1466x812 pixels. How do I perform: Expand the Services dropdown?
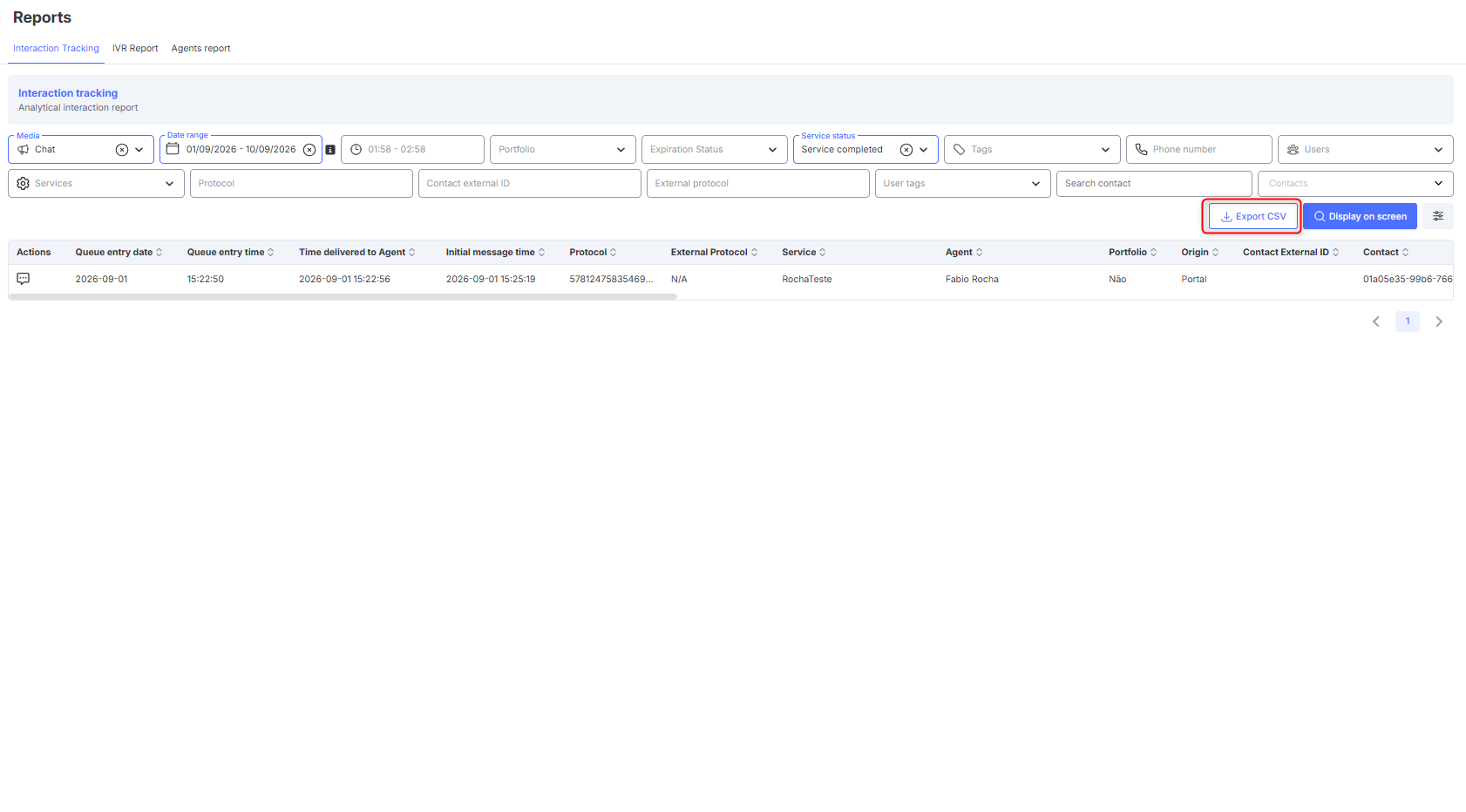pos(96,184)
